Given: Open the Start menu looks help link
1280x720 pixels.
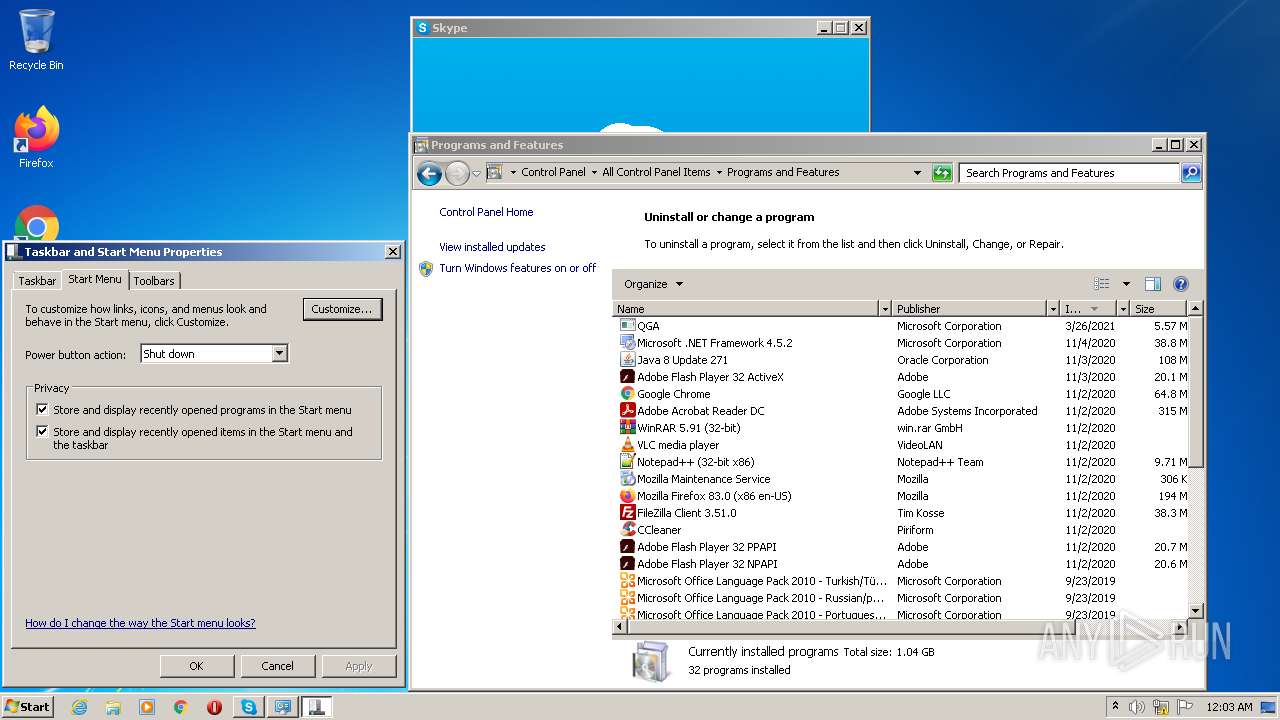Looking at the screenshot, I should point(140,623).
